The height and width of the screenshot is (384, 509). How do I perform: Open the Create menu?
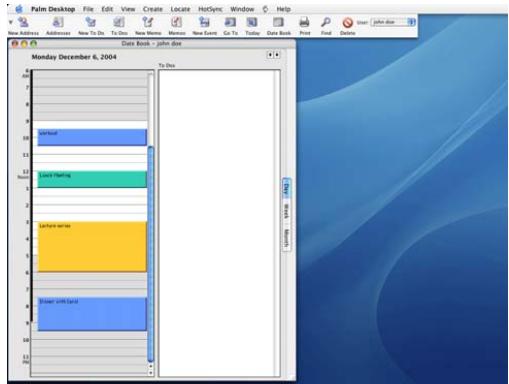click(153, 9)
